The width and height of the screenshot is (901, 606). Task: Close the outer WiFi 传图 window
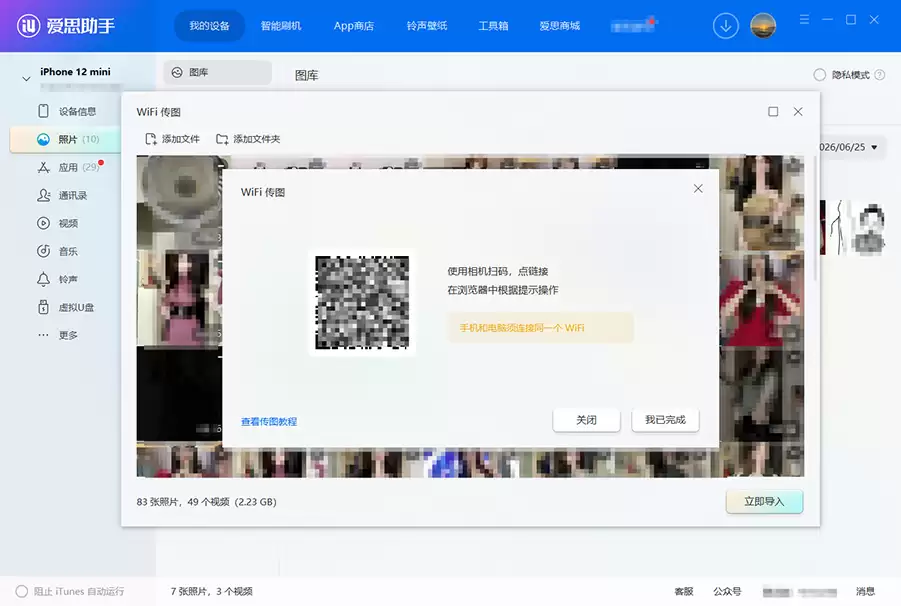click(x=798, y=111)
